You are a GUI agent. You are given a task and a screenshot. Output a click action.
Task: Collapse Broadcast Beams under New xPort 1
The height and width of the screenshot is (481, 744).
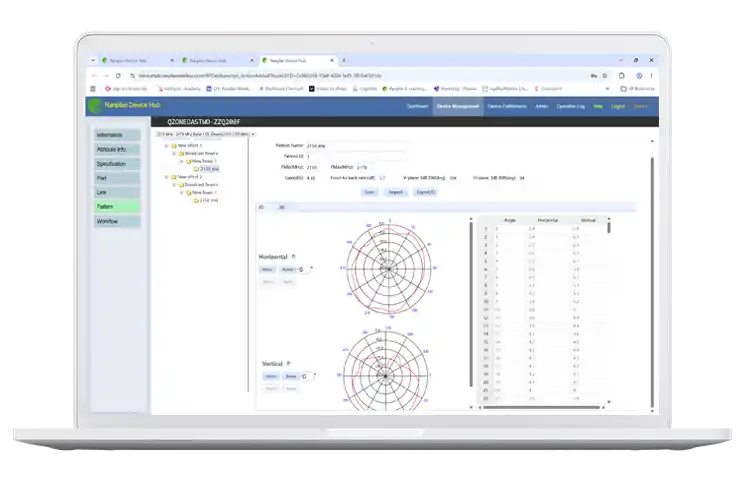pyautogui.click(x=174, y=154)
